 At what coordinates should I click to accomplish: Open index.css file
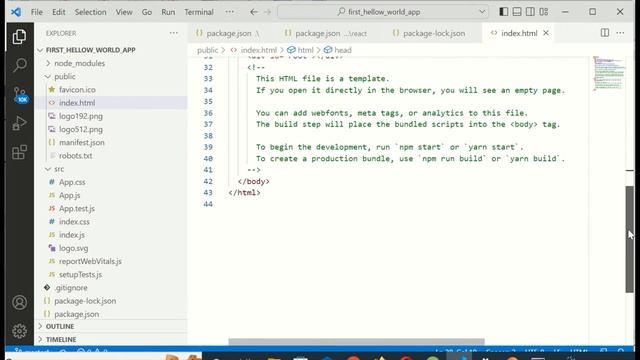pyautogui.click(x=74, y=222)
